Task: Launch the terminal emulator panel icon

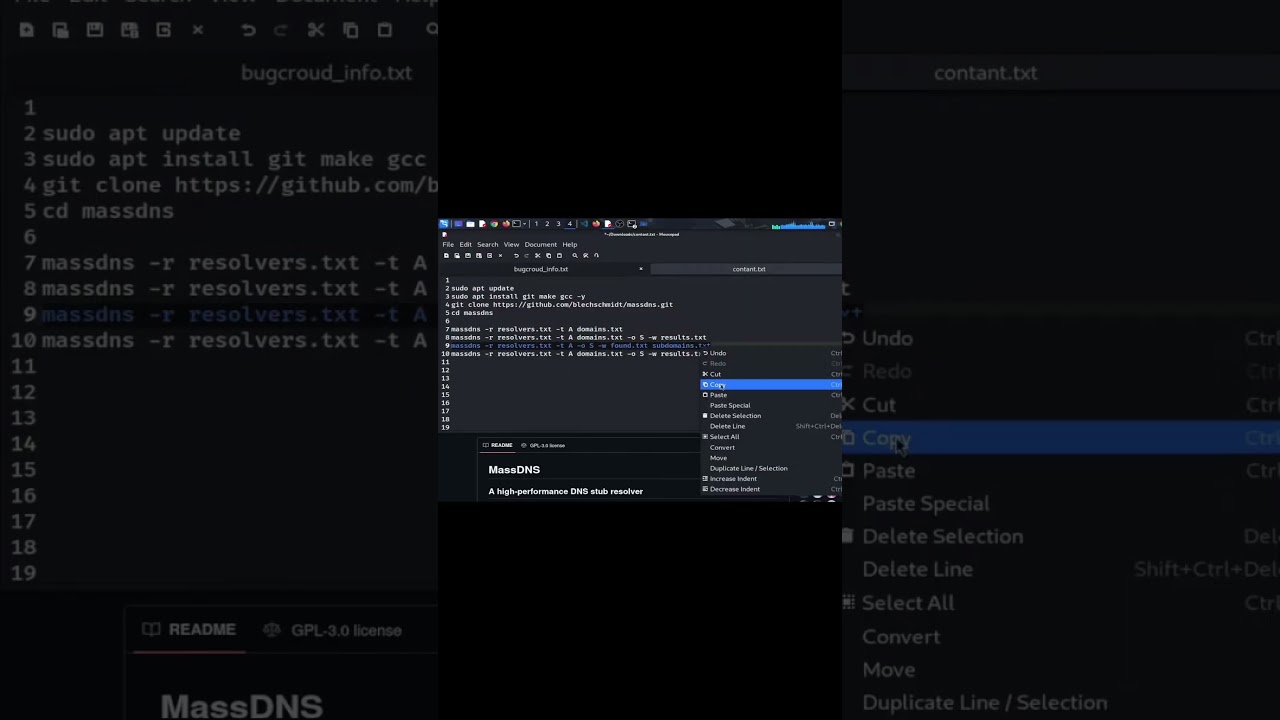Action: pos(516,224)
